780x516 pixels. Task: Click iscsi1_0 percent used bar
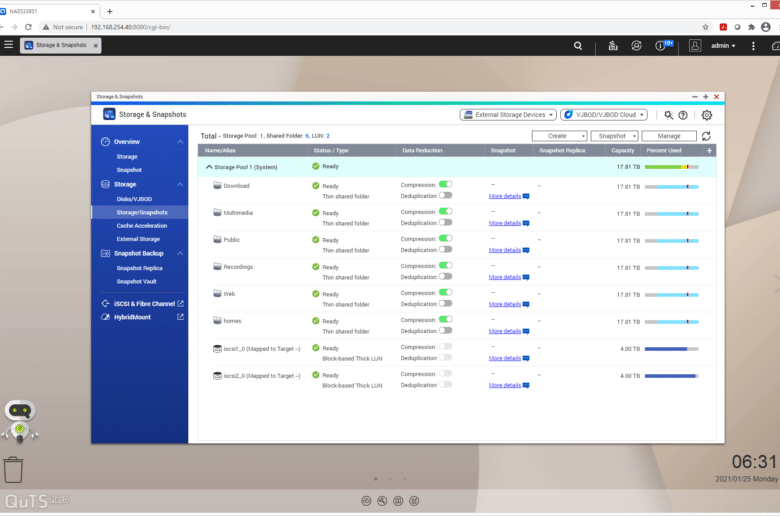click(672, 349)
